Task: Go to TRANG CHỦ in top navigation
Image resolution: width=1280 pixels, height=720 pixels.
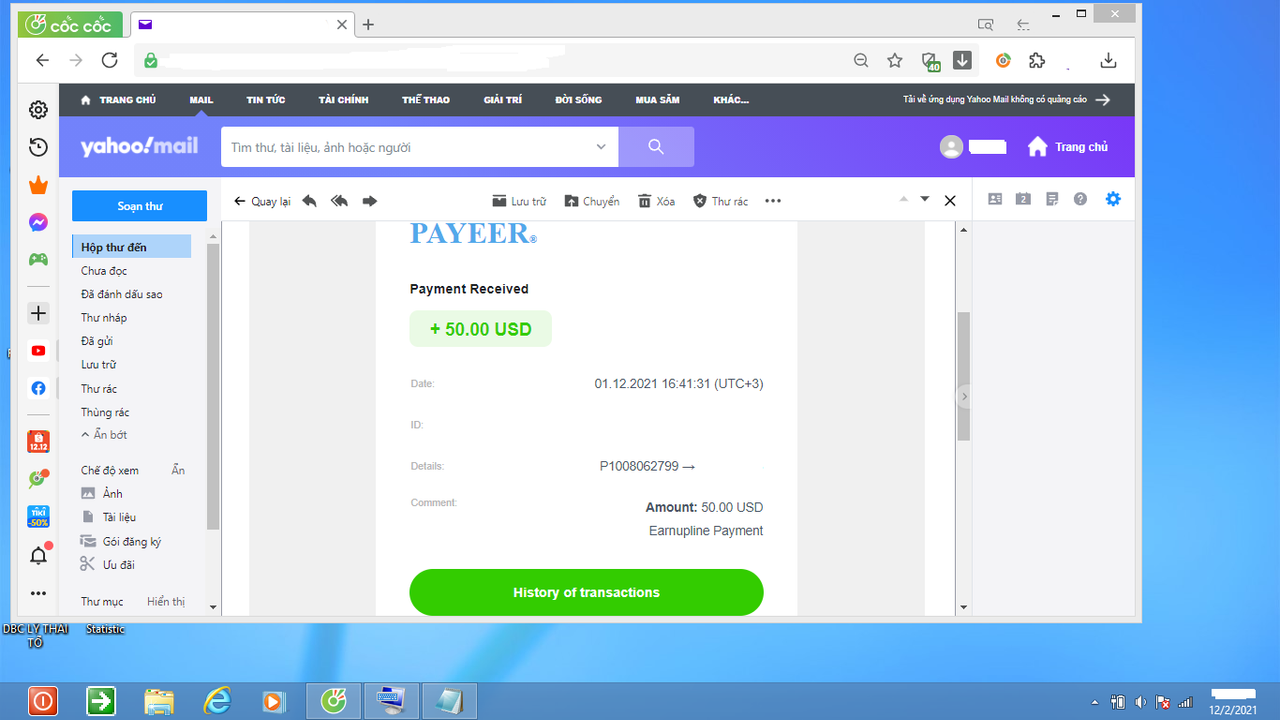Action: pyautogui.click(x=118, y=100)
